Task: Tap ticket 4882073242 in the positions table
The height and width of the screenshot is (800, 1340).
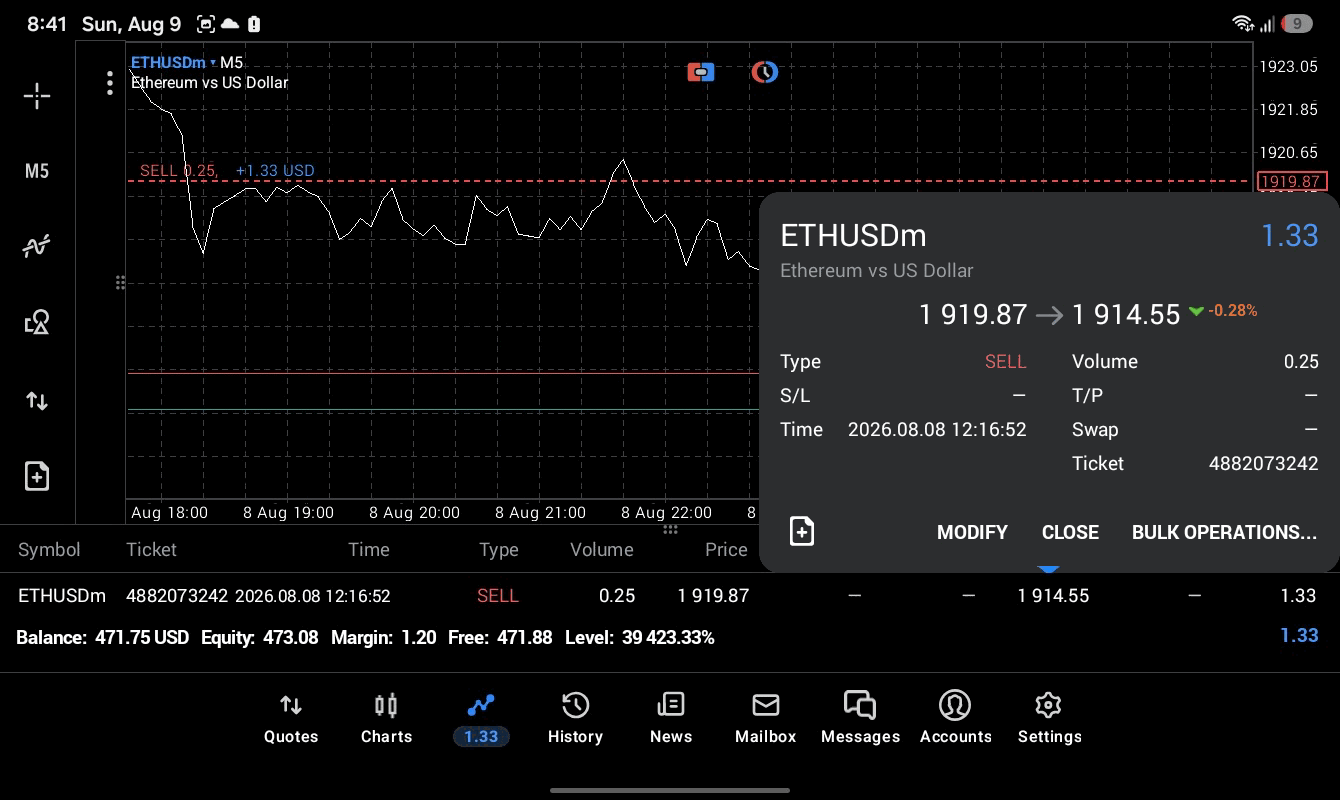Action: 178,596
